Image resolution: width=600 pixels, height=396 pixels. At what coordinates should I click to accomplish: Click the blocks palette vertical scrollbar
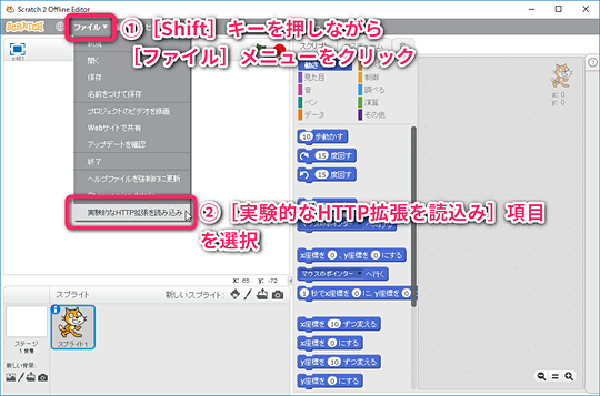(x=414, y=216)
